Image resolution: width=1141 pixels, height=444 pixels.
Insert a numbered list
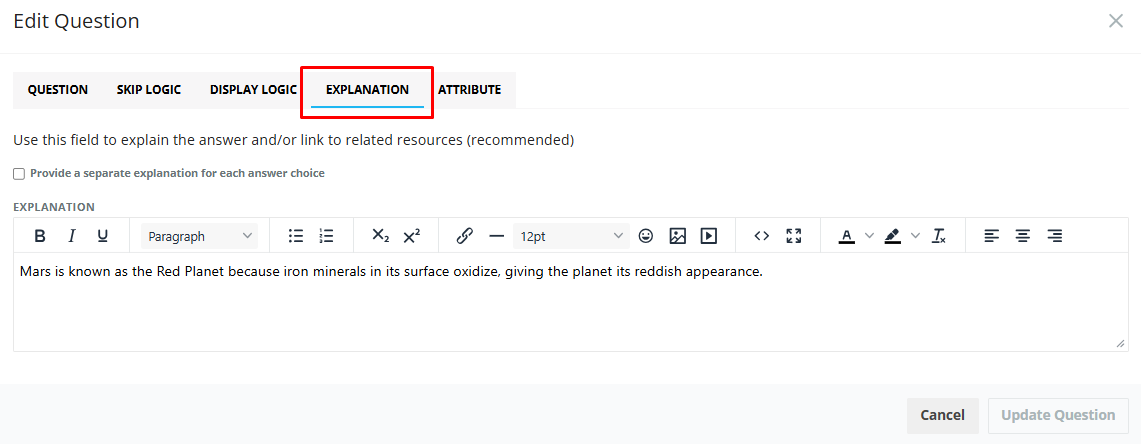pyautogui.click(x=327, y=236)
